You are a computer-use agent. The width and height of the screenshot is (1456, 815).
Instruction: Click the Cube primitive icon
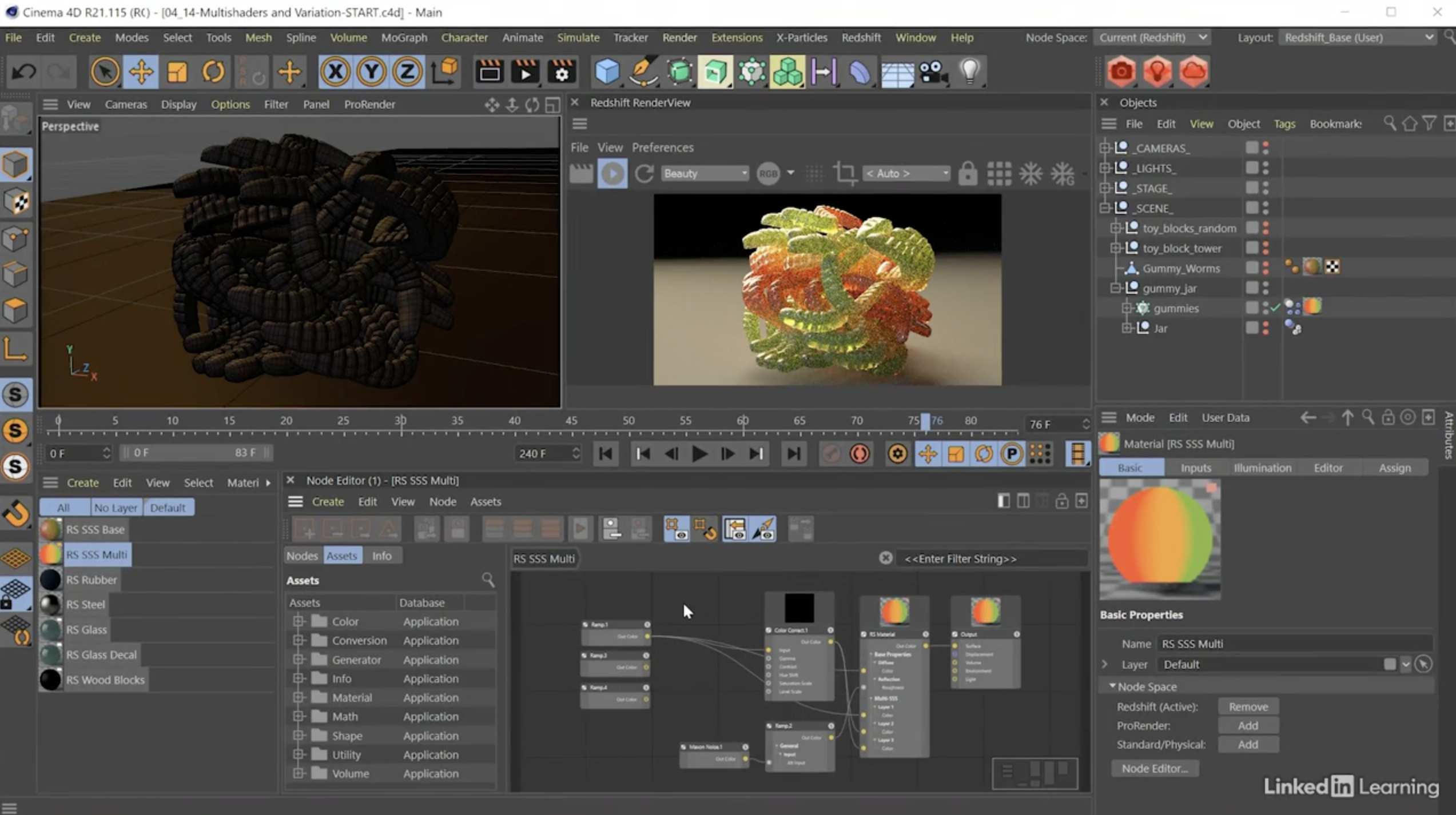(607, 72)
